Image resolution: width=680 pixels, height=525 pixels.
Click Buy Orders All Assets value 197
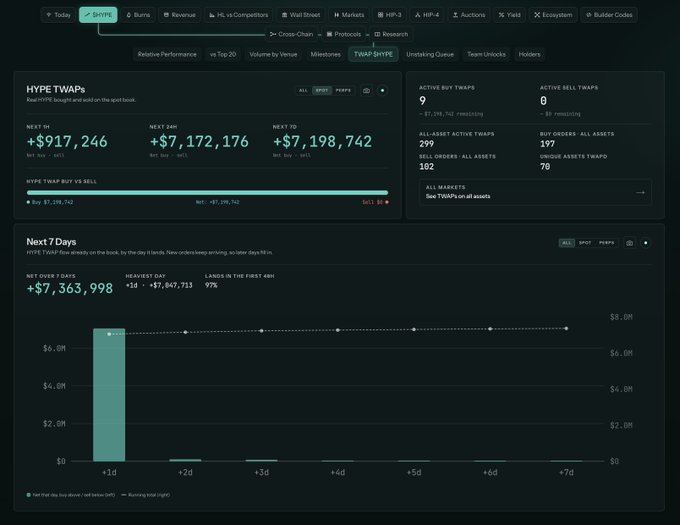coord(547,144)
